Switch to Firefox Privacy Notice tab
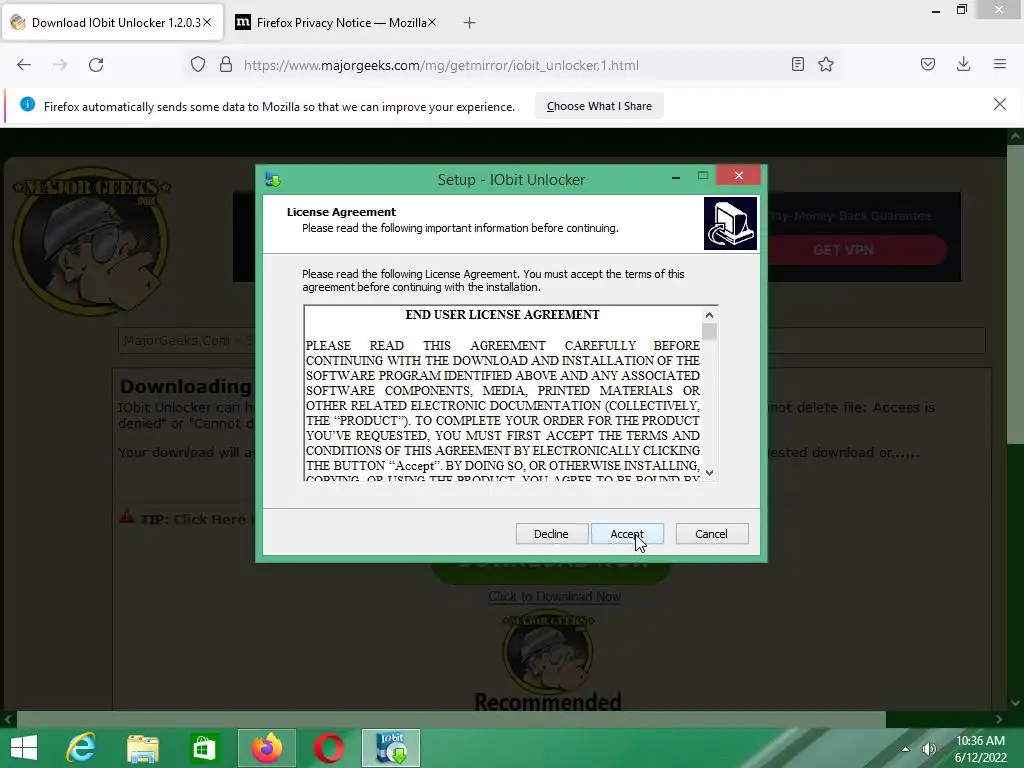 [x=334, y=22]
